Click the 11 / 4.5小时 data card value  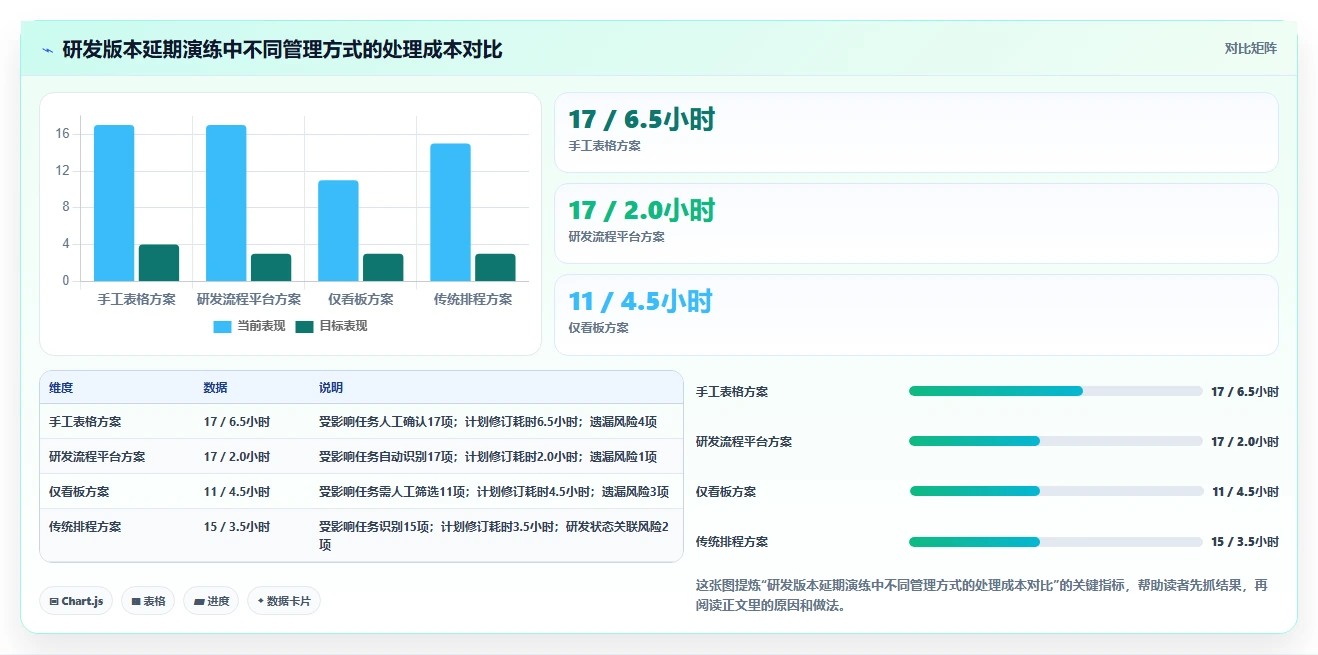(639, 302)
